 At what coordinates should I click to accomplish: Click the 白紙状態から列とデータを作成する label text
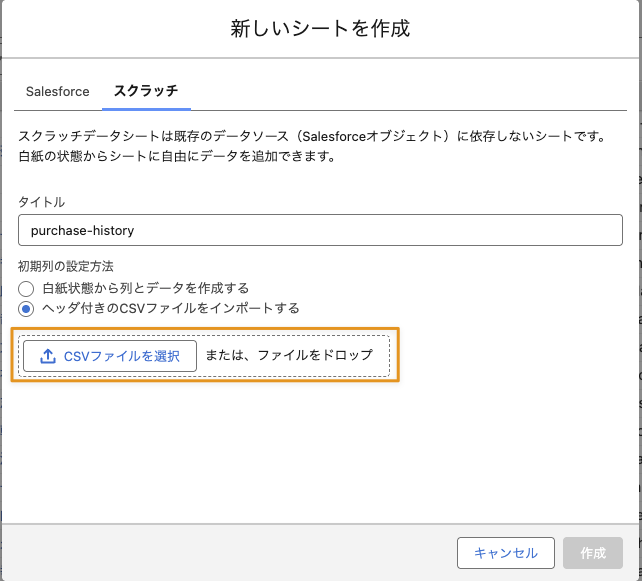click(x=146, y=288)
